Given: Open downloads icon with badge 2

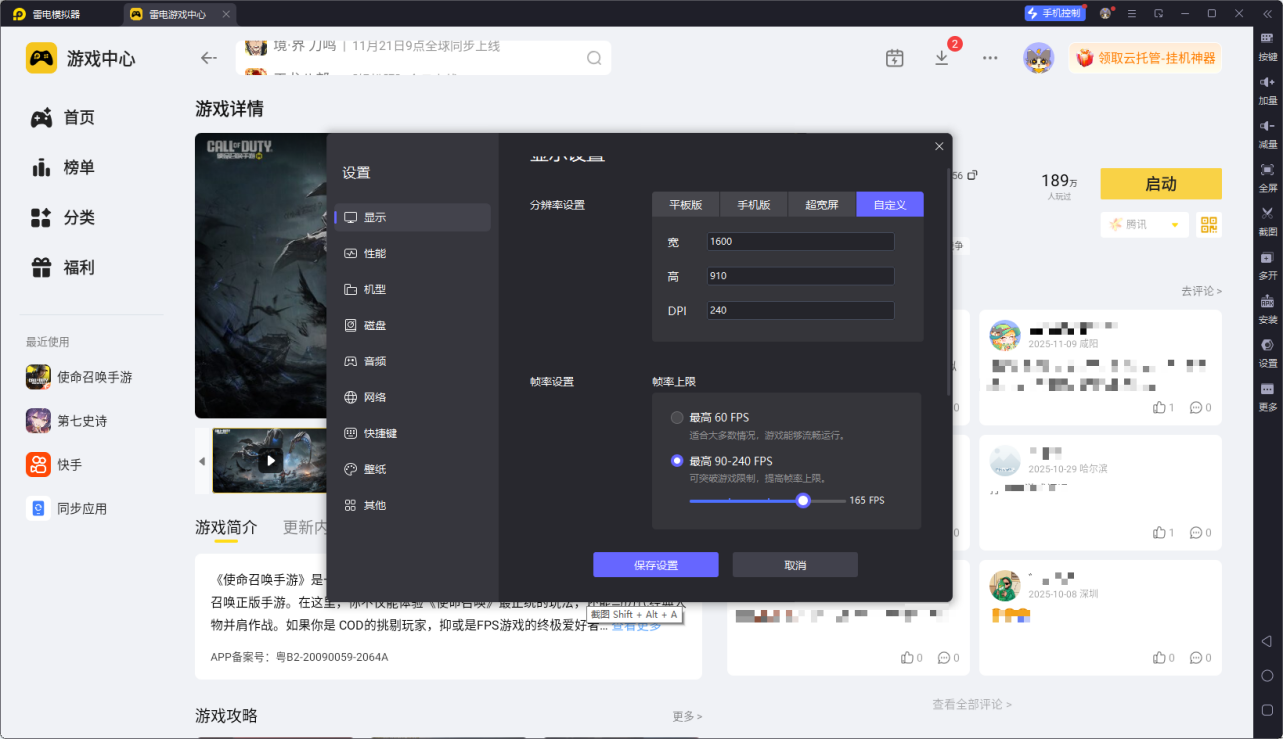Looking at the screenshot, I should [942, 58].
